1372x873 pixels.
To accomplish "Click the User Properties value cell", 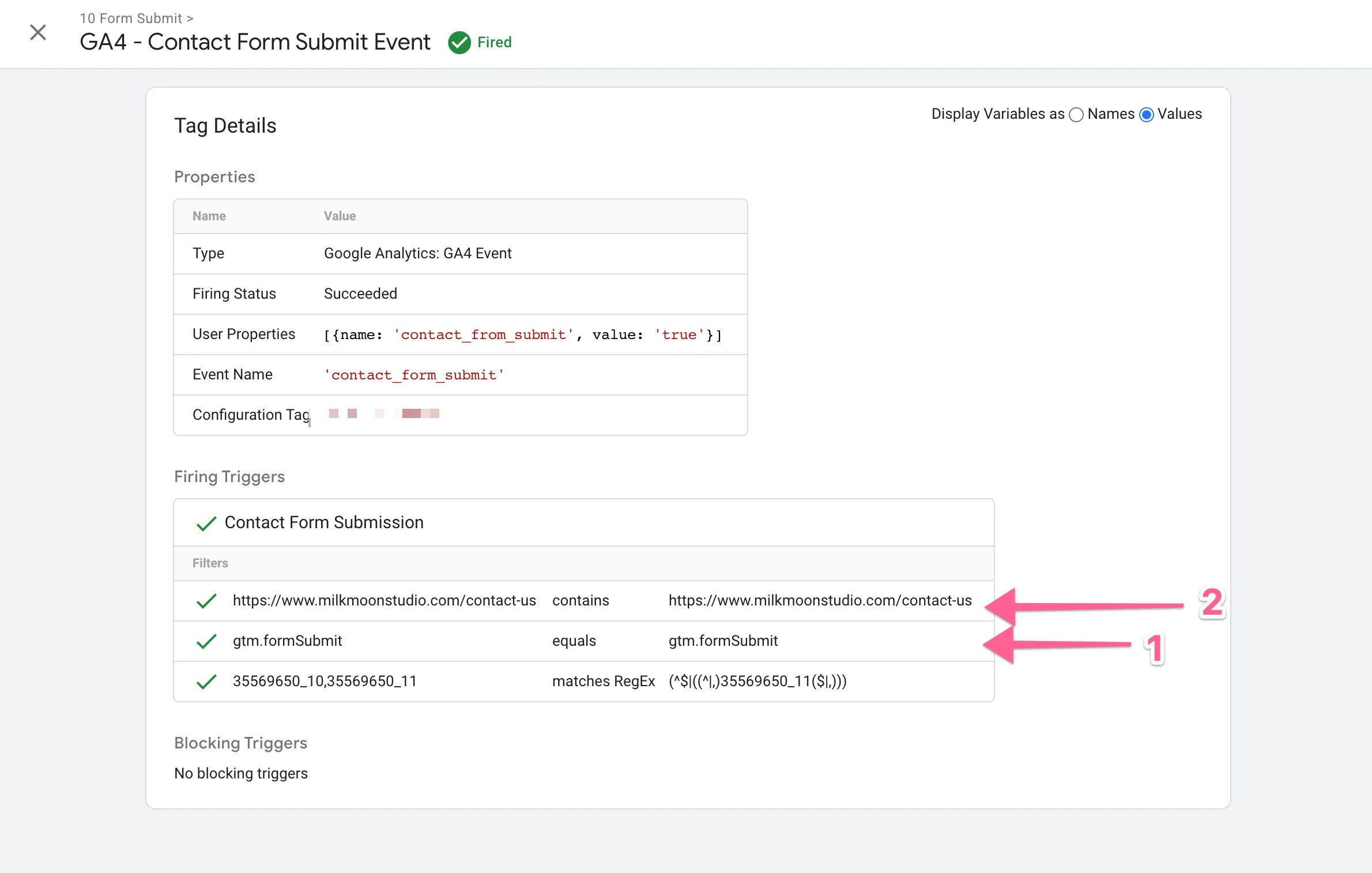I will [x=522, y=334].
